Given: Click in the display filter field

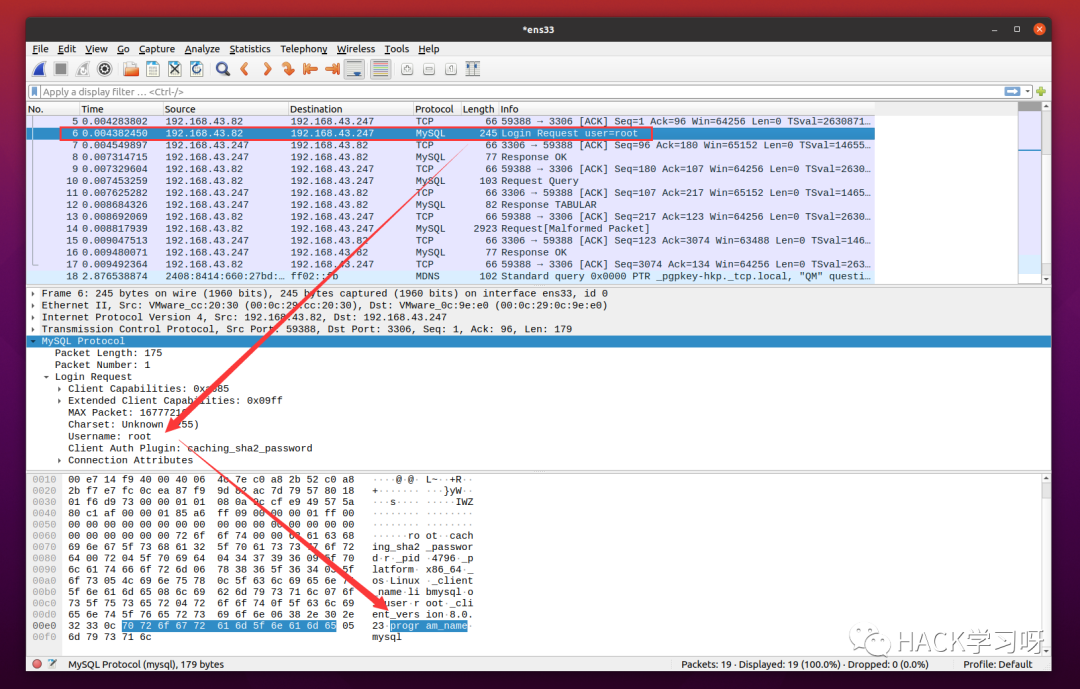Looking at the screenshot, I should (x=520, y=92).
